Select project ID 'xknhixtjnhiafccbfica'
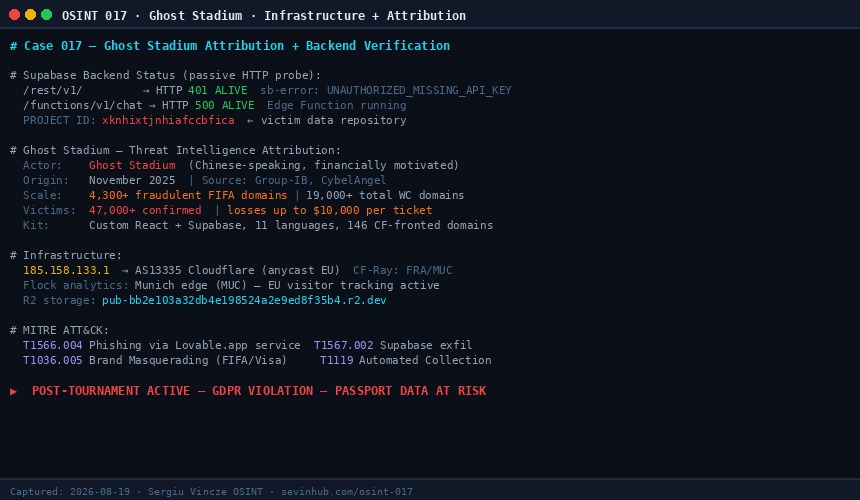The width and height of the screenshot is (860, 500). pyautogui.click(x=168, y=120)
